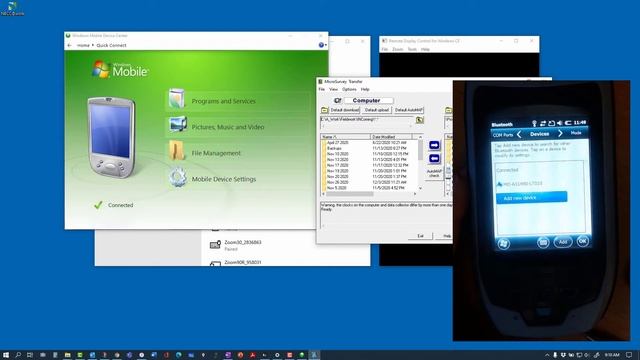
Task: Tap Add softkey on handheld
Action: (x=563, y=242)
